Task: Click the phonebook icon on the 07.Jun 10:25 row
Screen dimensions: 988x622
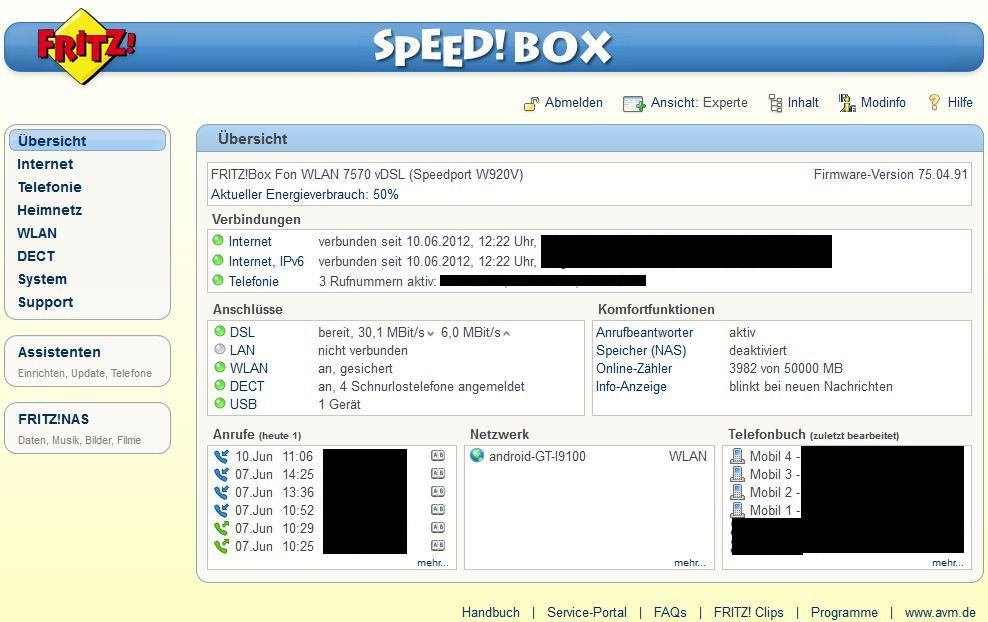Action: tap(438, 546)
